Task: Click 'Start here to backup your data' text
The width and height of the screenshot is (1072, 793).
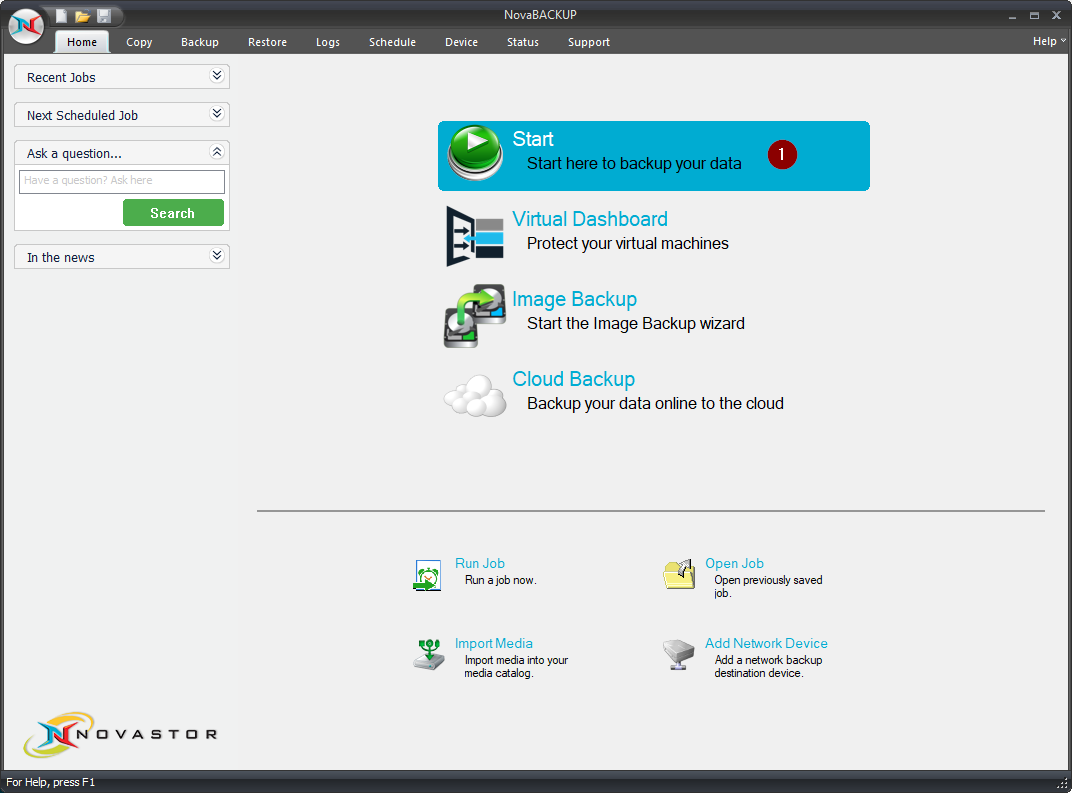Action: tap(634, 163)
